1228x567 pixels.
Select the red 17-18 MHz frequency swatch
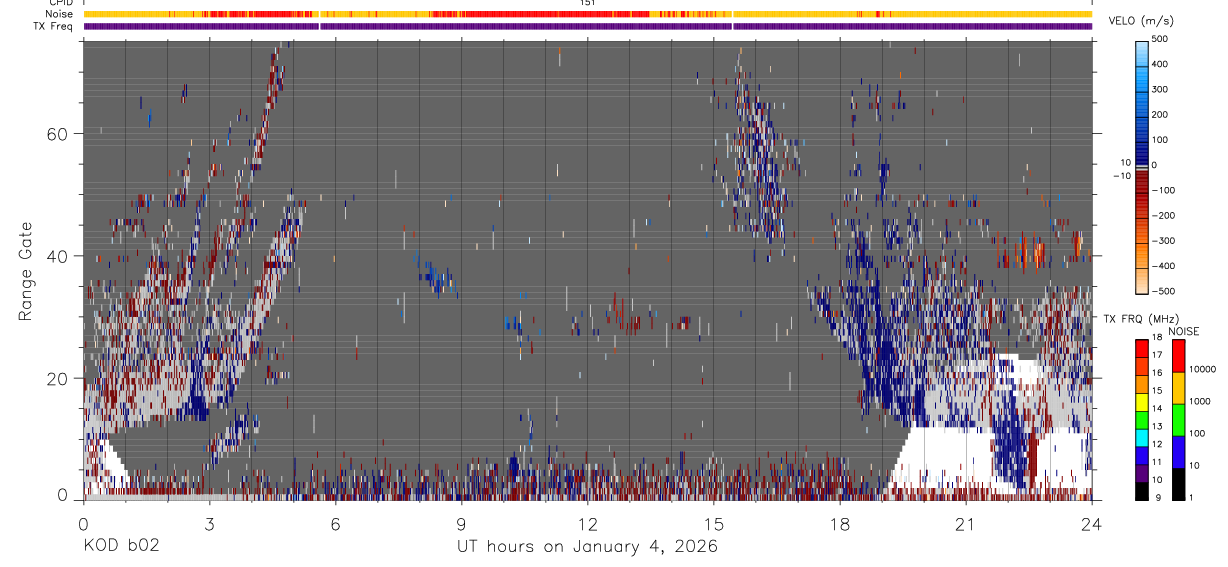(x=1141, y=347)
